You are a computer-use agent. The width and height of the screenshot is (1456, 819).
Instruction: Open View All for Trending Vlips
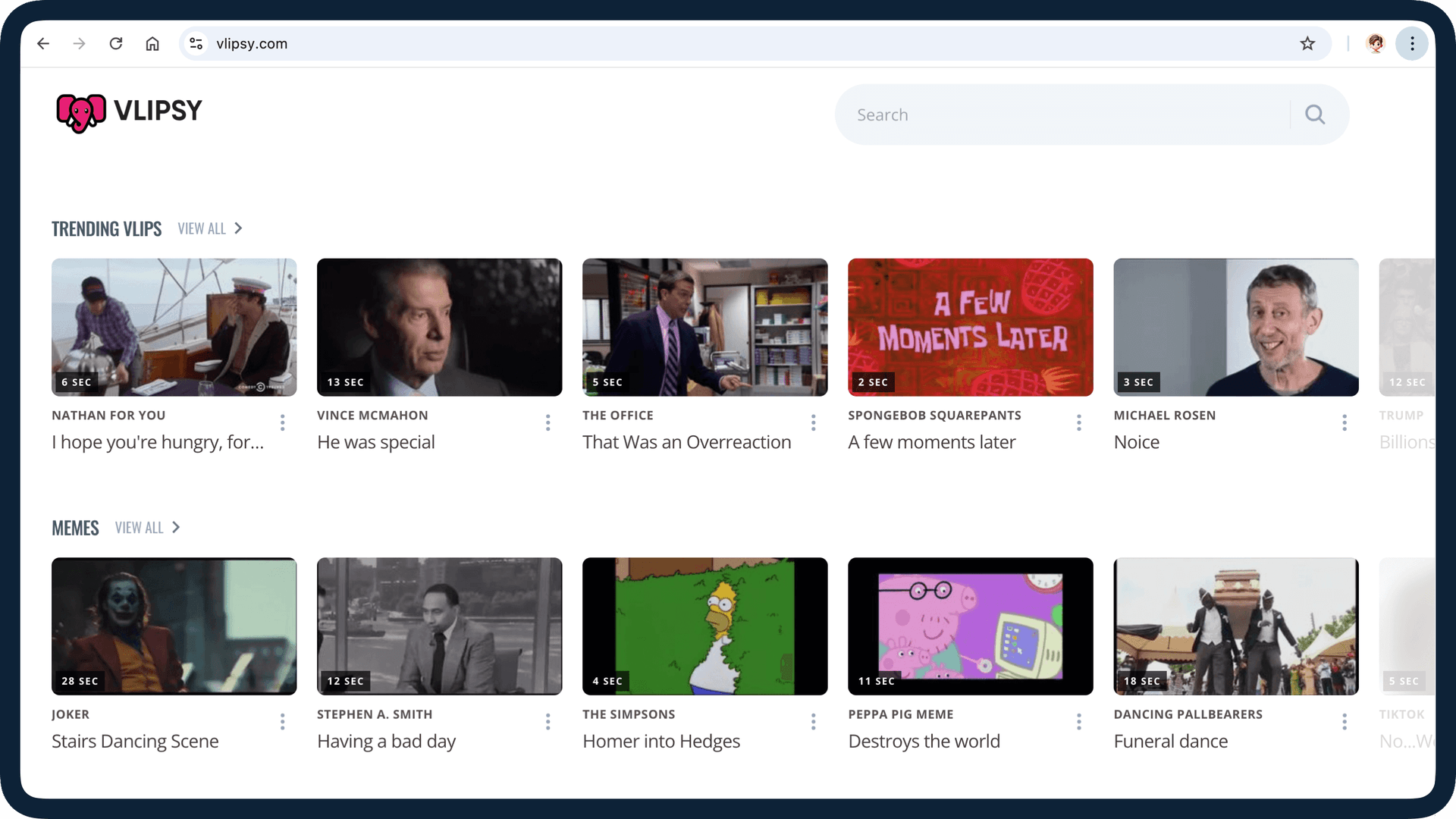[210, 228]
